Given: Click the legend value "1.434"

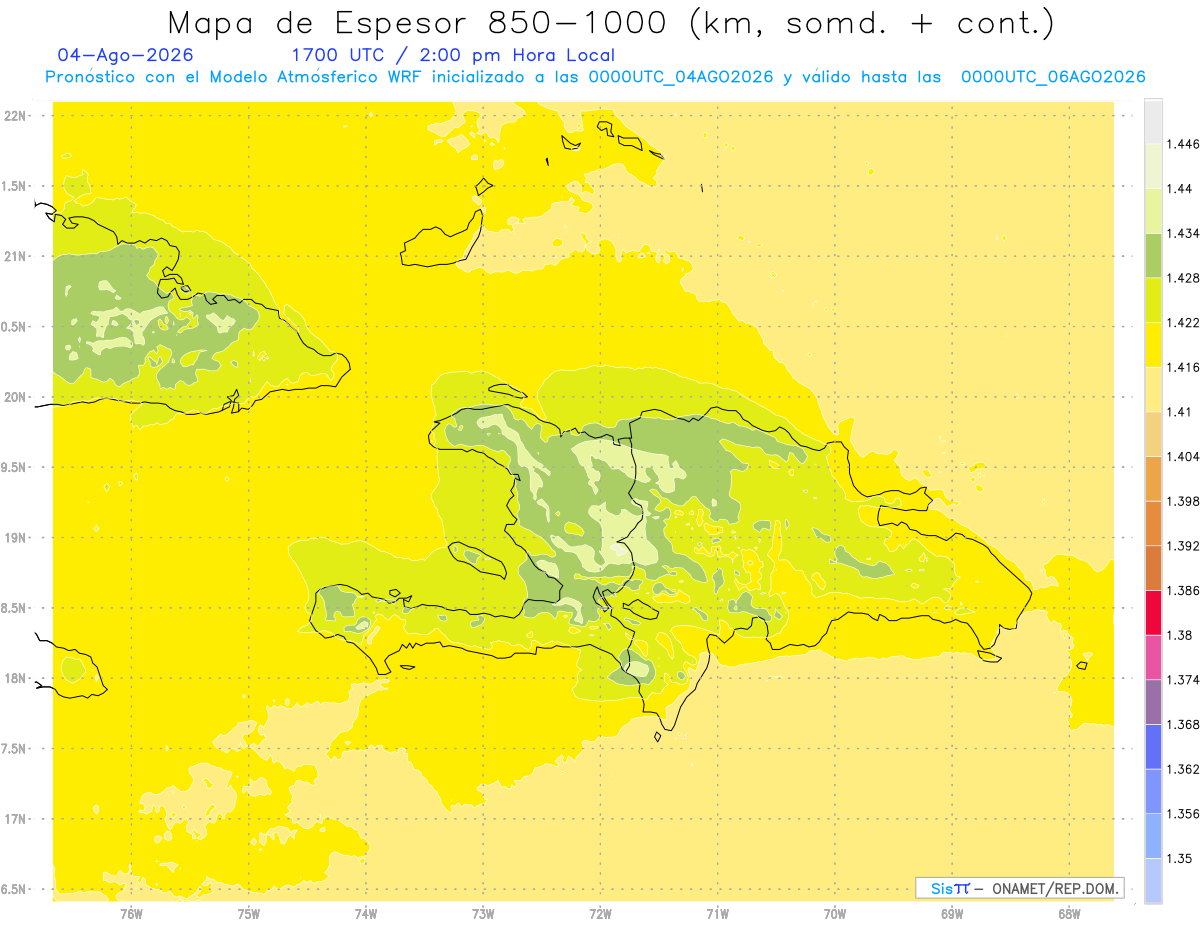Looking at the screenshot, I should coord(1185,233).
